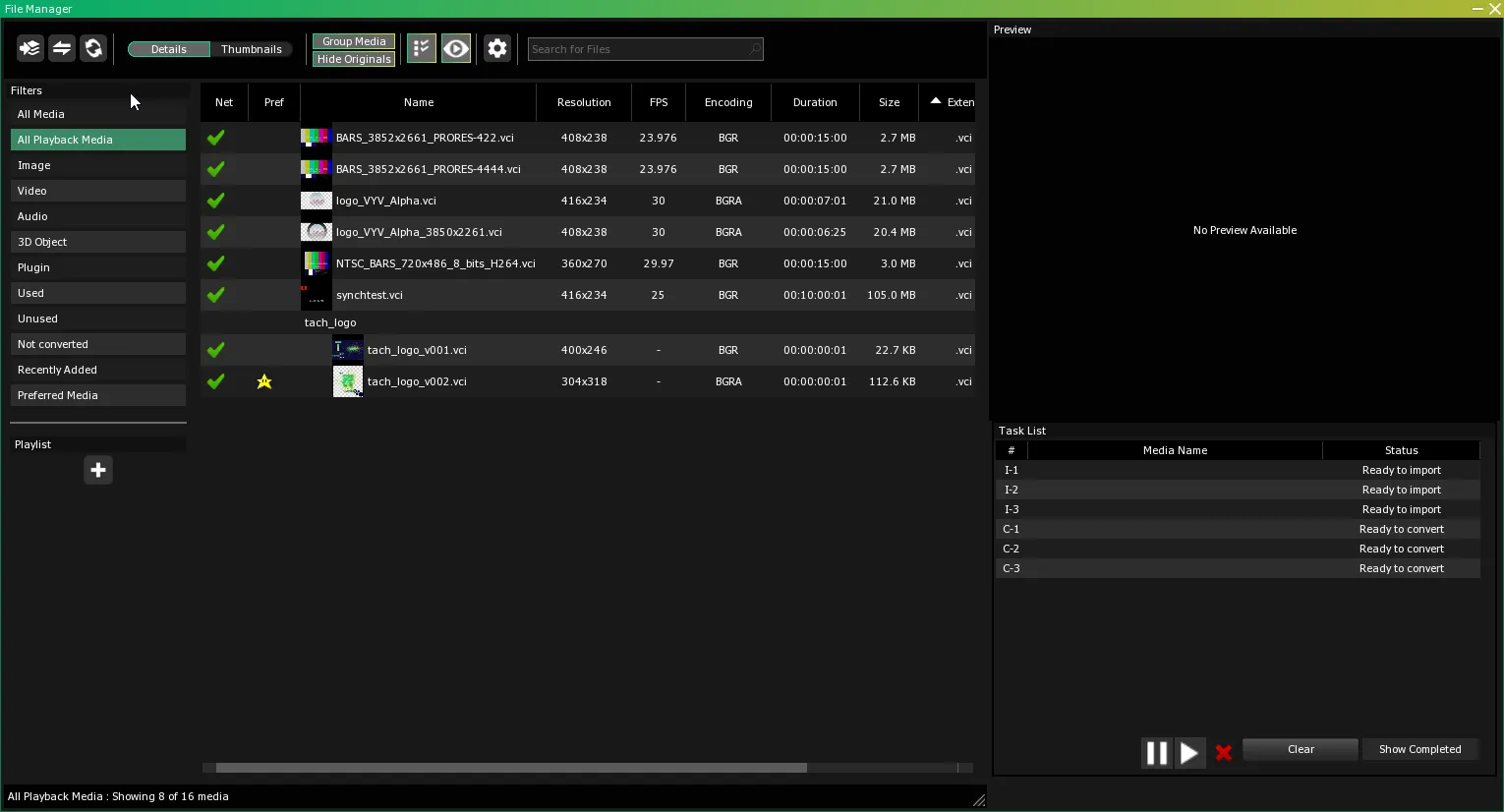The width and height of the screenshot is (1504, 812).
Task: Click the preferred star on tach_logo_v002.vci
Action: (x=264, y=381)
